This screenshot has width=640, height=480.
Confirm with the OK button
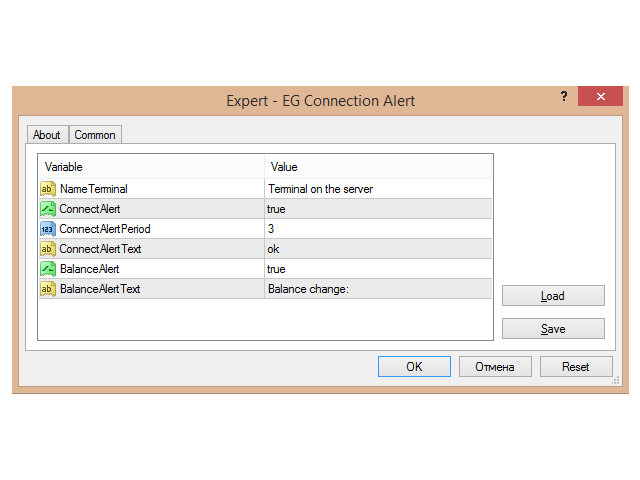[414, 367]
